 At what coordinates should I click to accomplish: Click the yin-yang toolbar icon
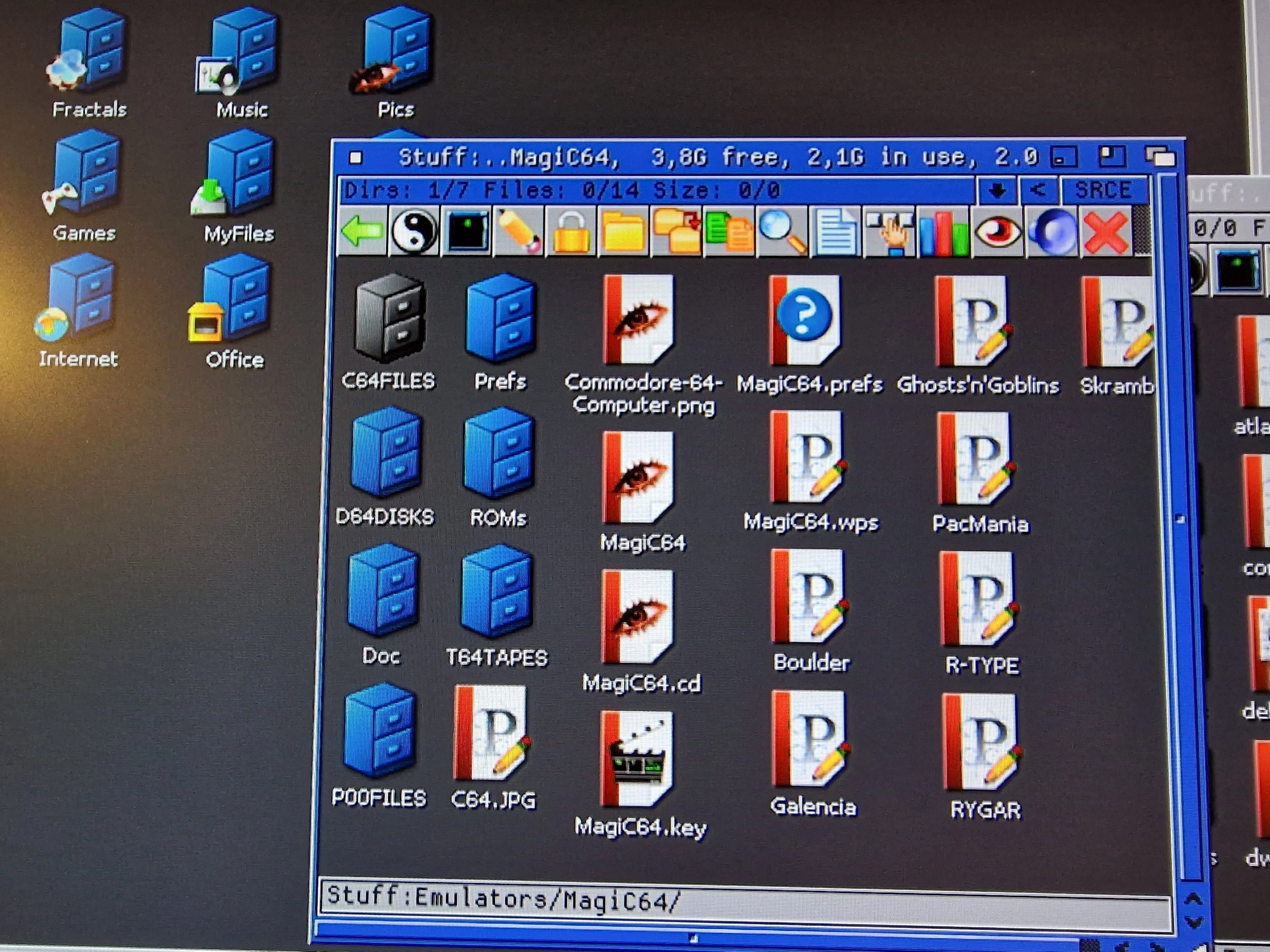click(414, 231)
